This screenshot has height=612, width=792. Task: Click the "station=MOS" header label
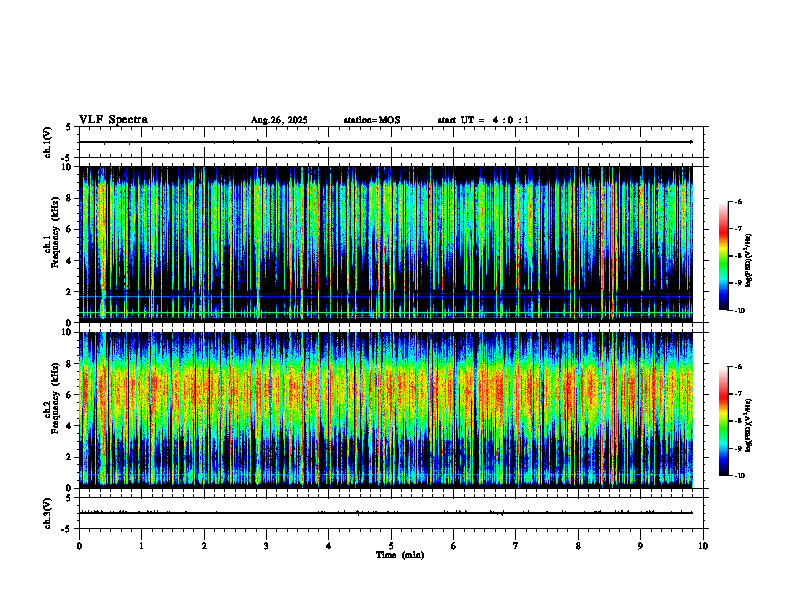(x=372, y=120)
